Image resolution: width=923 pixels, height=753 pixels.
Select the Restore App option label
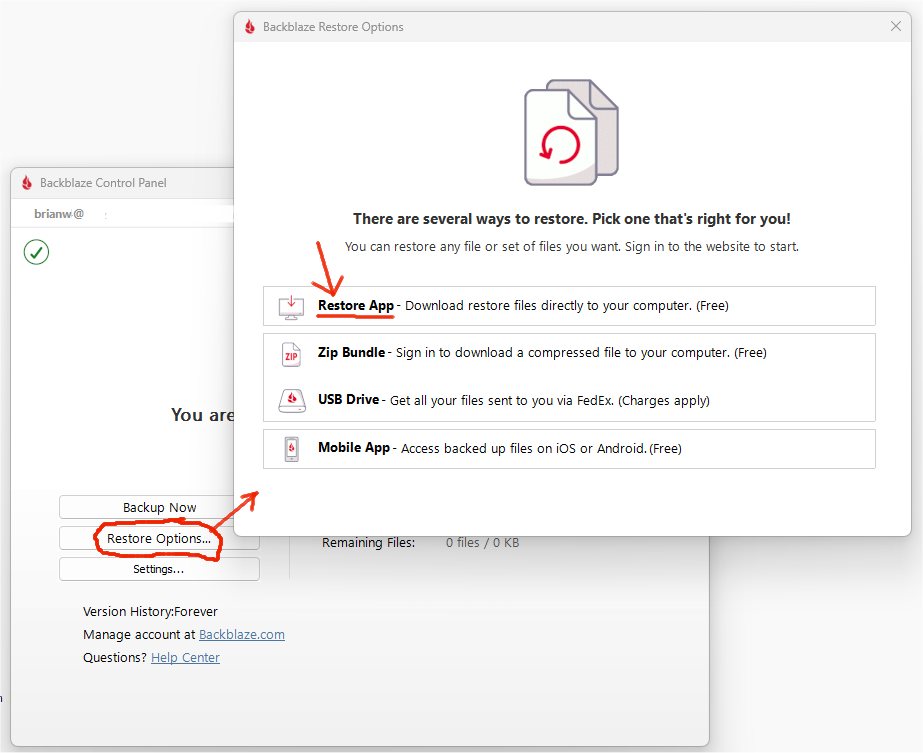(357, 305)
